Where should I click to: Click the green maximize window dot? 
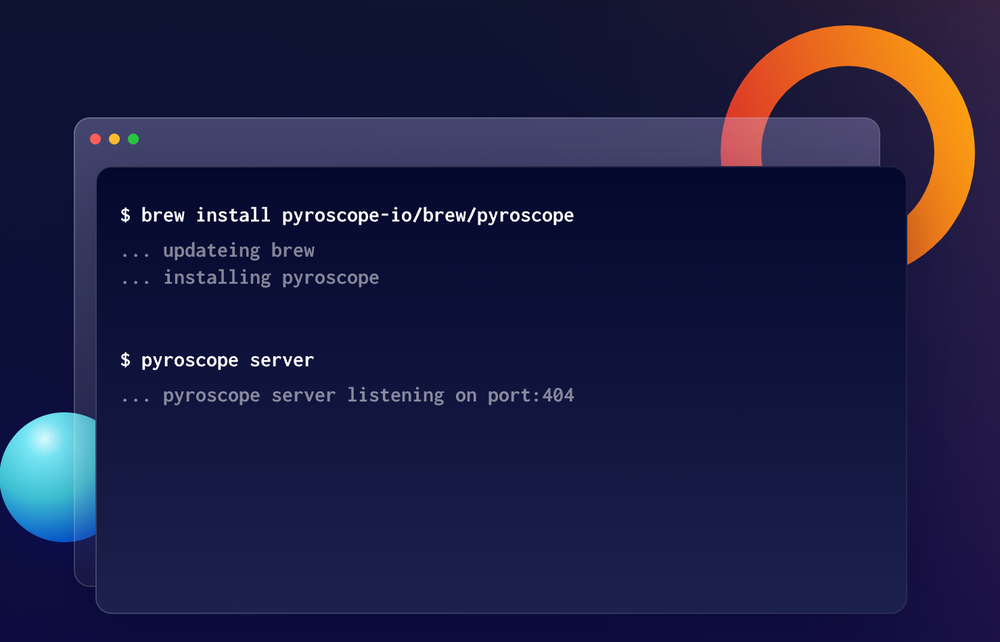(133, 139)
